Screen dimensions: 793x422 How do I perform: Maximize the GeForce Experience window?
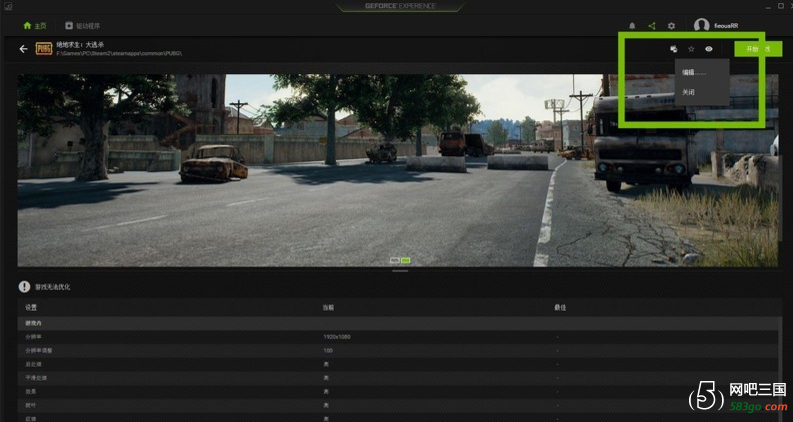[781, 6]
